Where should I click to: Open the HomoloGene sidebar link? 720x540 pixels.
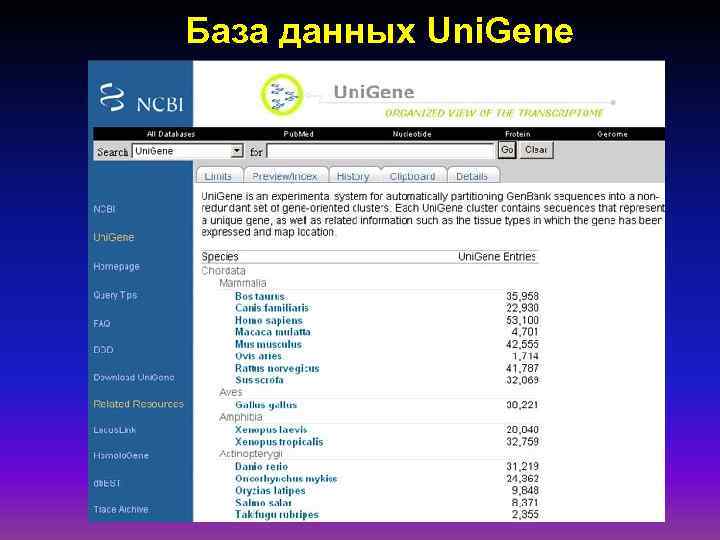(x=121, y=456)
